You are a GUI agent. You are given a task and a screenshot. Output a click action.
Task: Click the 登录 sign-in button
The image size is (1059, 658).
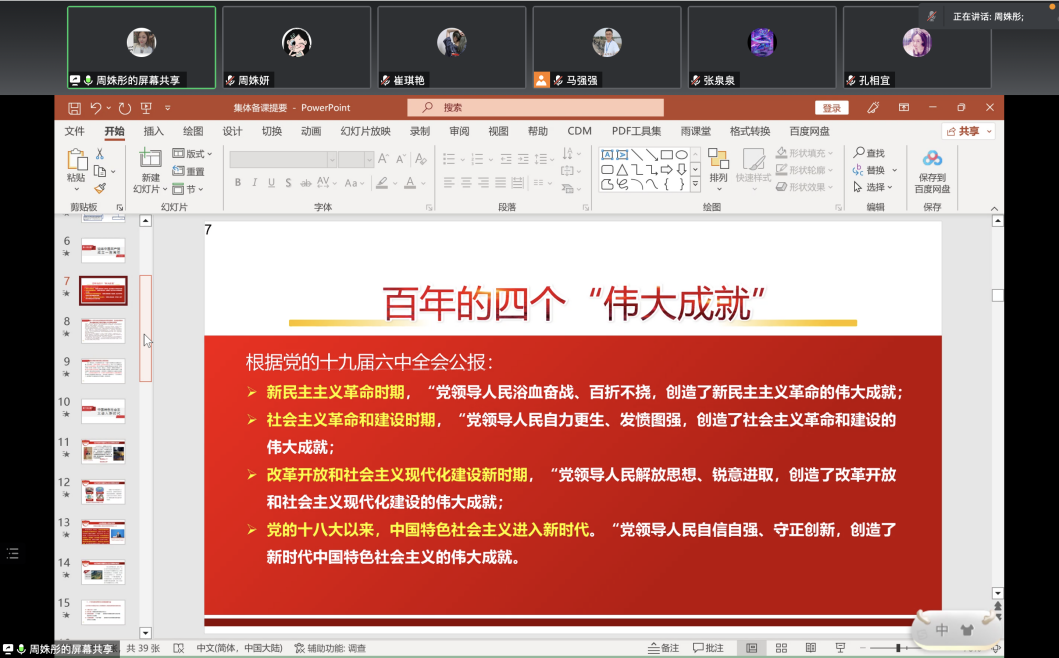831,108
